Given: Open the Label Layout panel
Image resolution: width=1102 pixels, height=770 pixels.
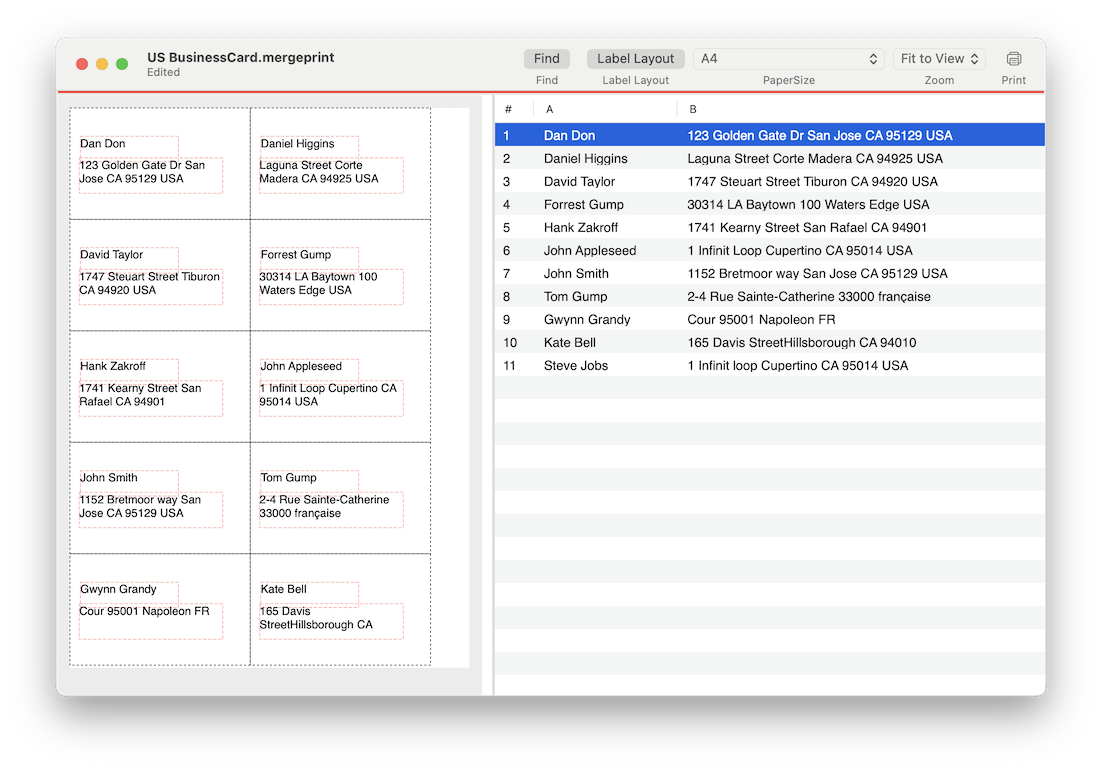Looking at the screenshot, I should (635, 59).
